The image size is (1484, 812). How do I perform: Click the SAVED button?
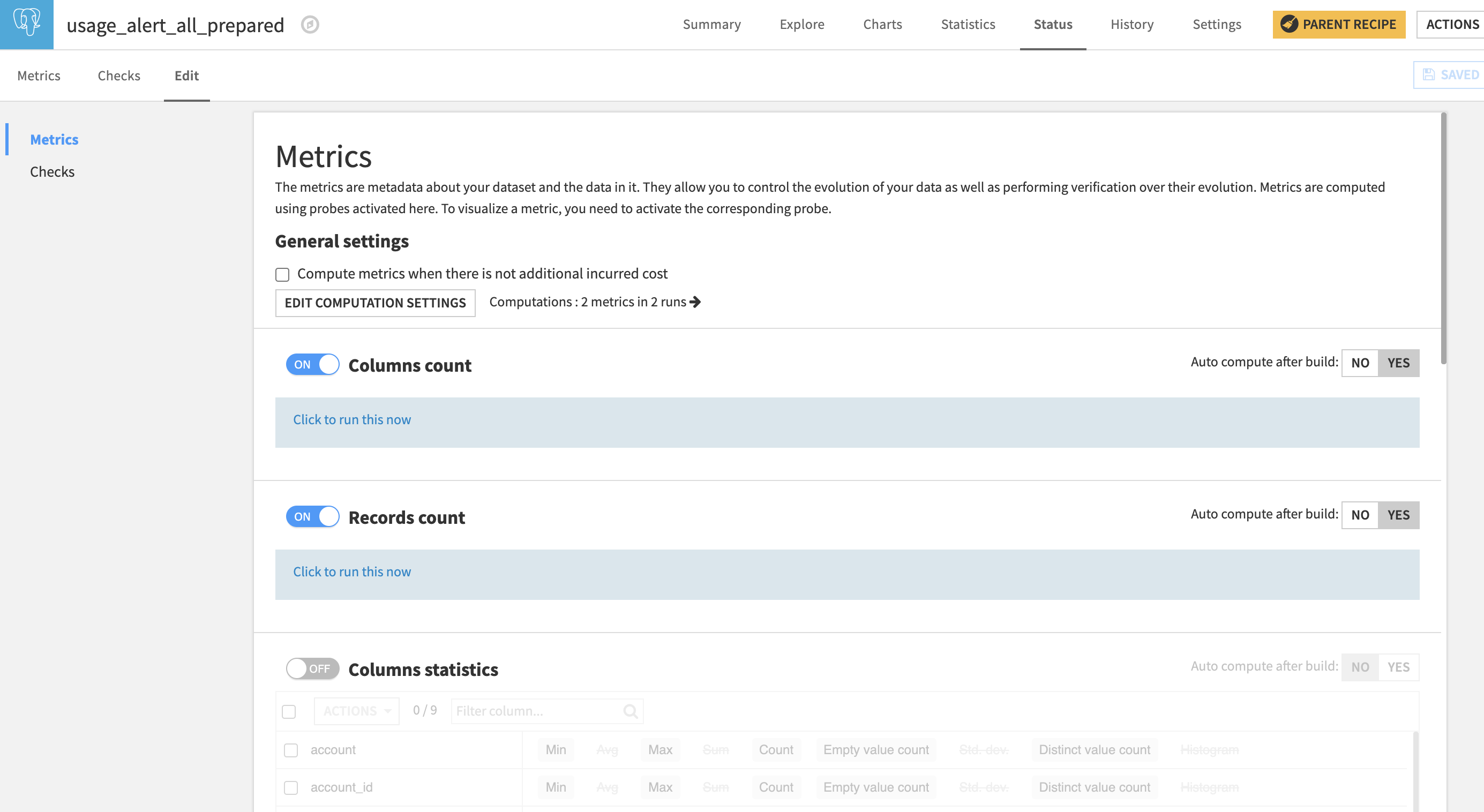click(1449, 75)
